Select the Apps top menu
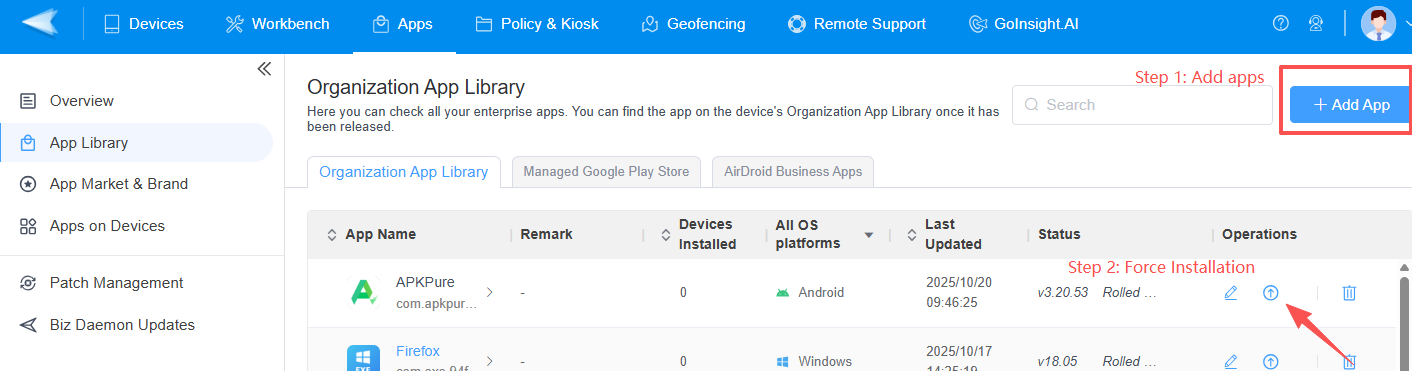 tap(402, 23)
